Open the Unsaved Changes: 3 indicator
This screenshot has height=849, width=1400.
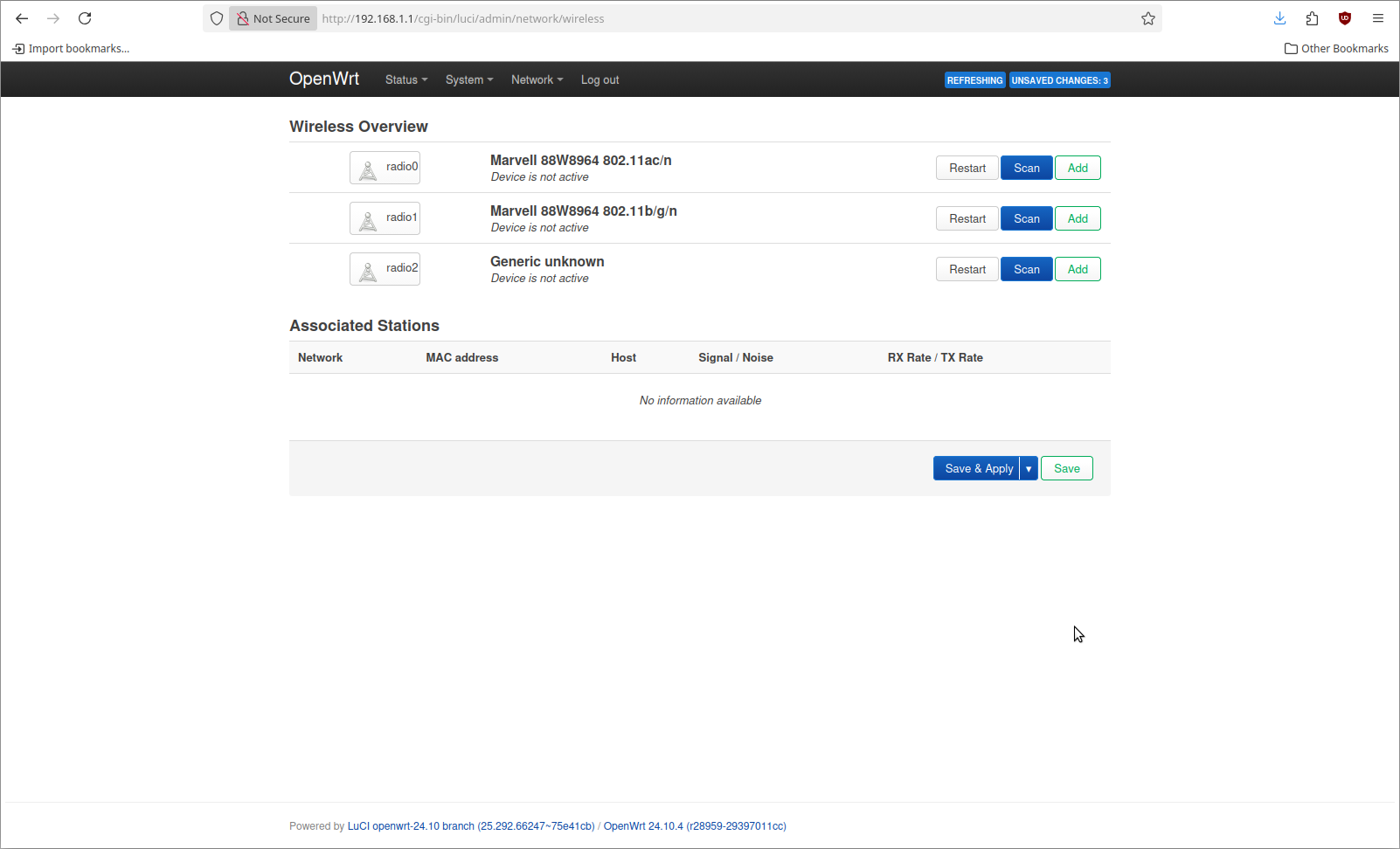click(1059, 80)
